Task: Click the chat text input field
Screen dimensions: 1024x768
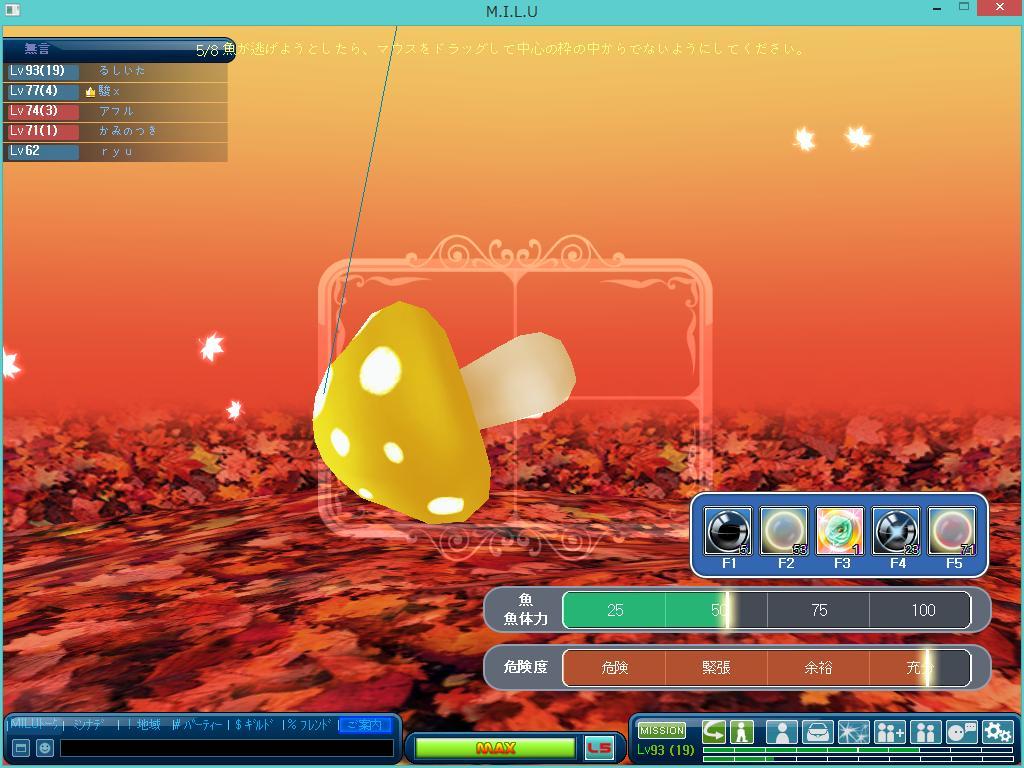Action: coord(227,748)
